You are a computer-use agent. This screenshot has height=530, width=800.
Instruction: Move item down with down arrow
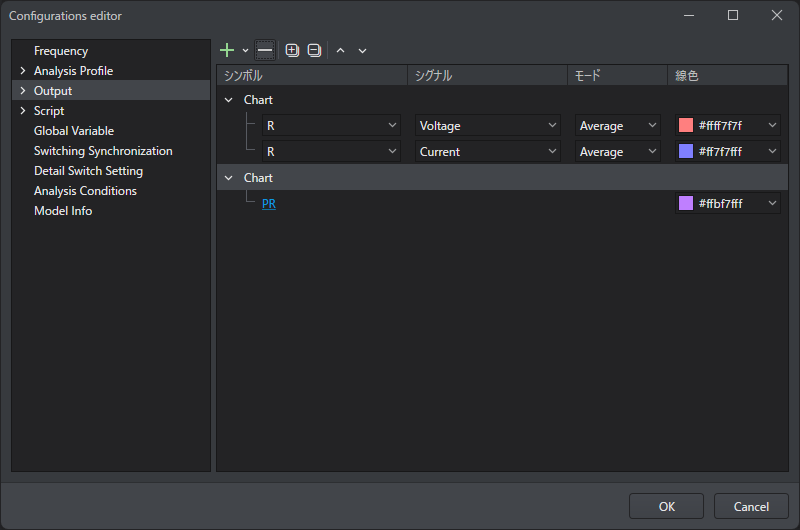tap(362, 51)
